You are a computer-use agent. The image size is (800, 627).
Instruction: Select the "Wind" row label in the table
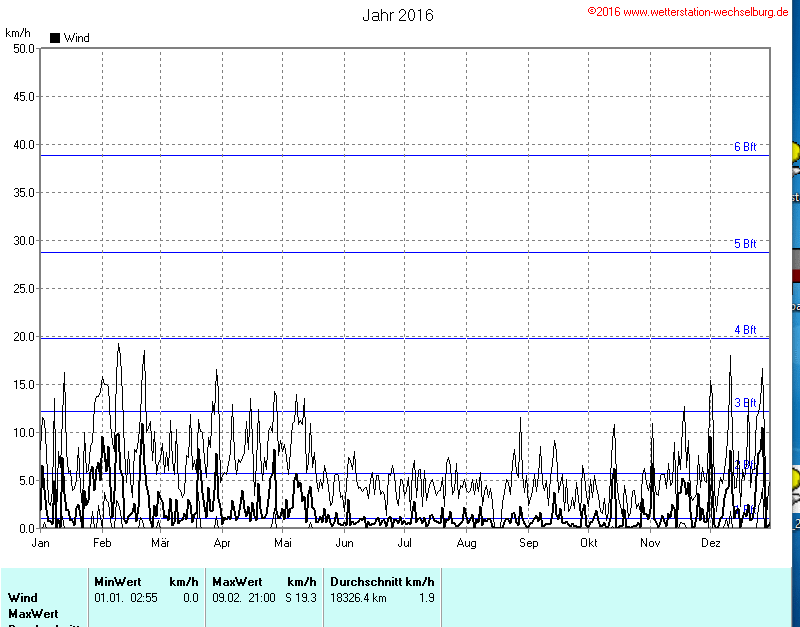click(x=23, y=598)
